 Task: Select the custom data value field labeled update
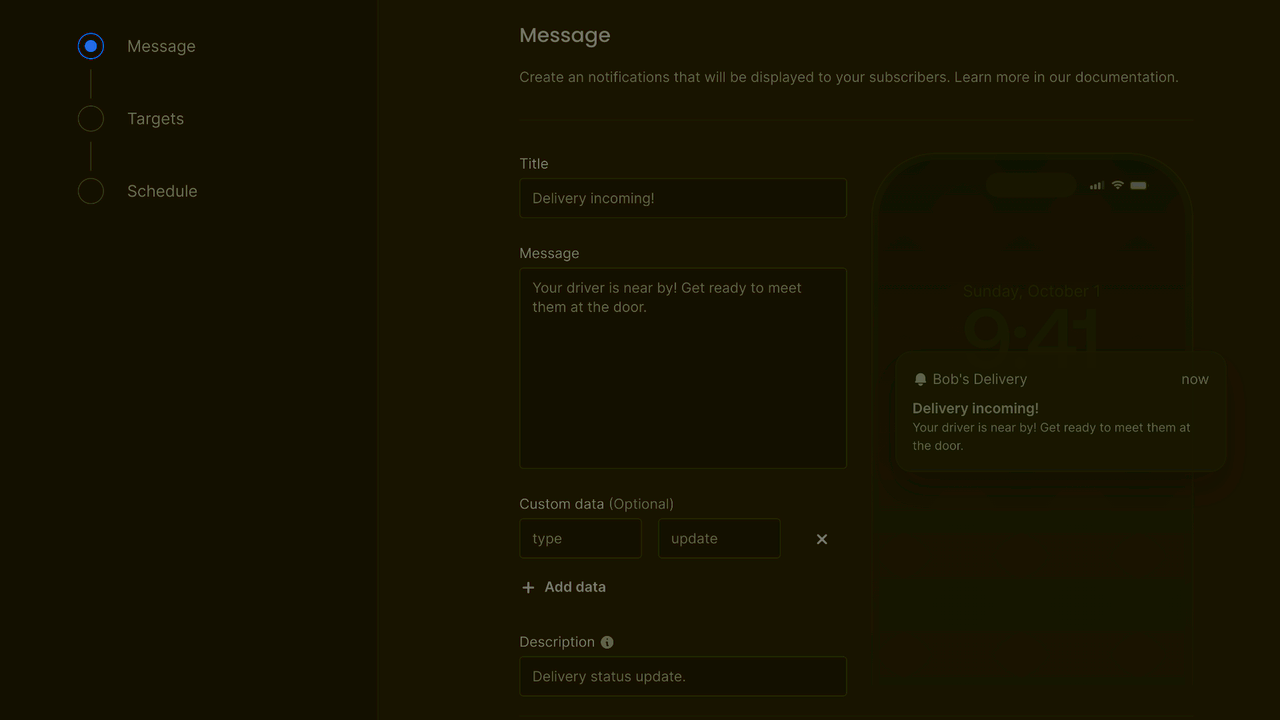(x=719, y=538)
